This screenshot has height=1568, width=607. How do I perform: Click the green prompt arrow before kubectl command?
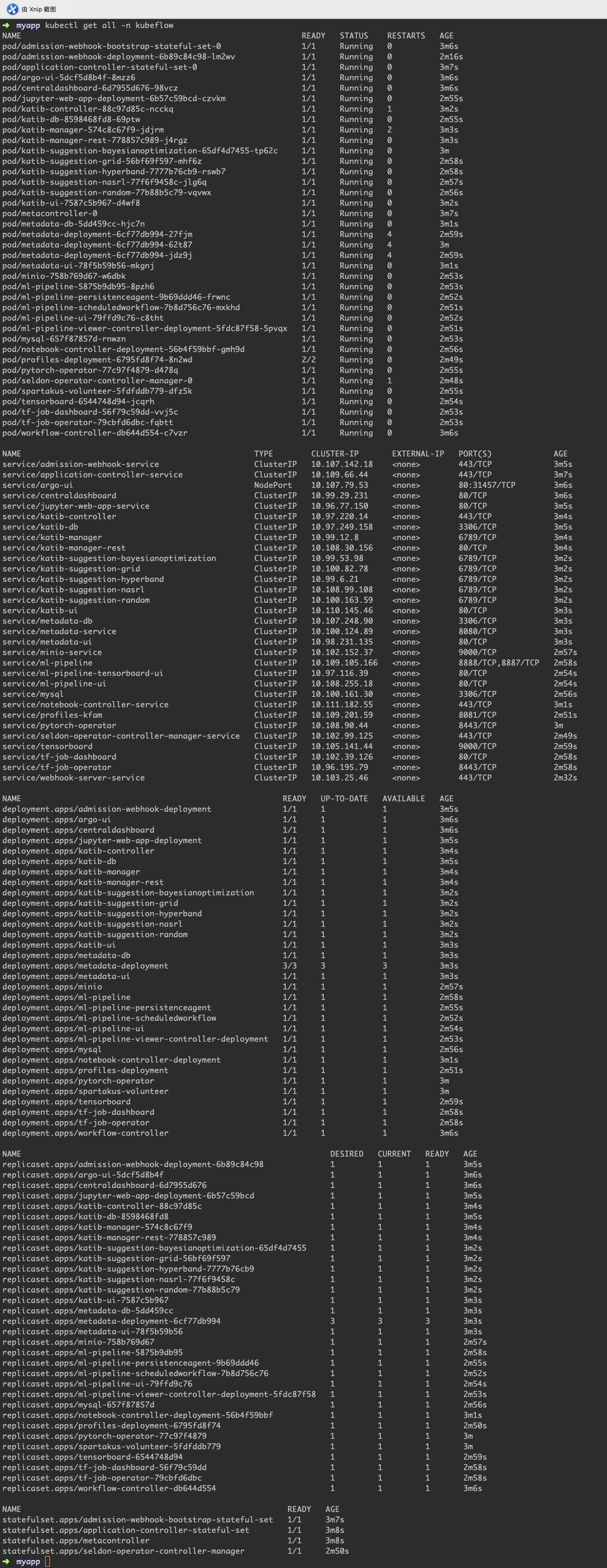[6, 26]
